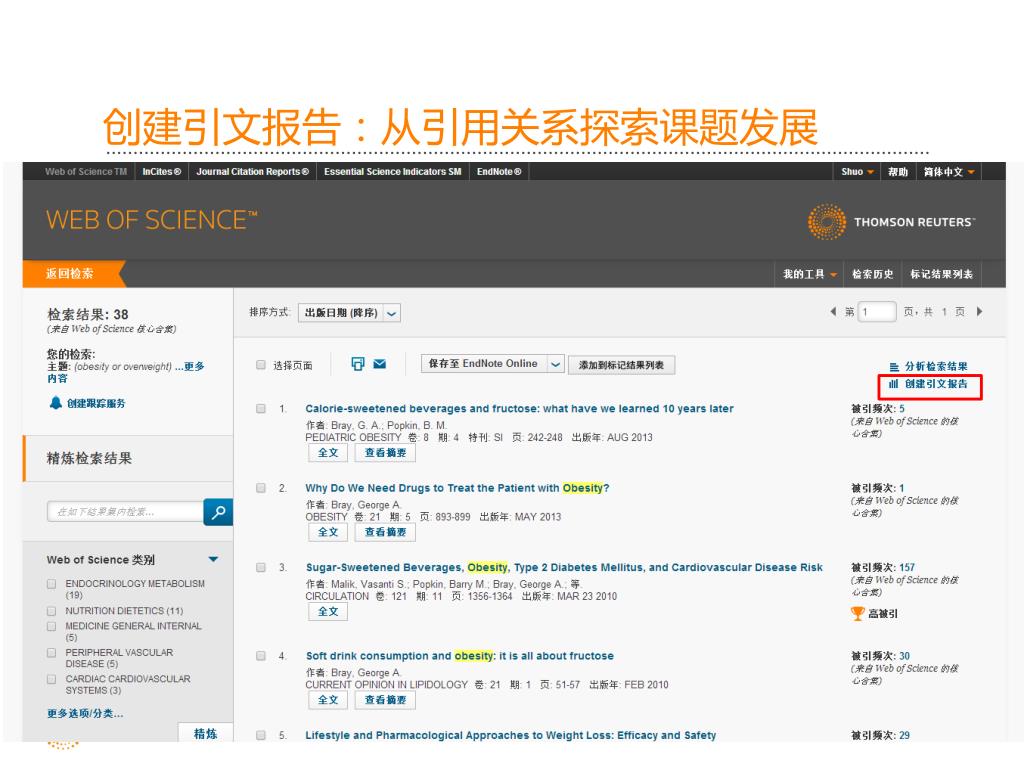The width and height of the screenshot is (1024, 768).
Task: Open Sugar-Sweetened Beverages, Obesity article link
Action: point(564,568)
